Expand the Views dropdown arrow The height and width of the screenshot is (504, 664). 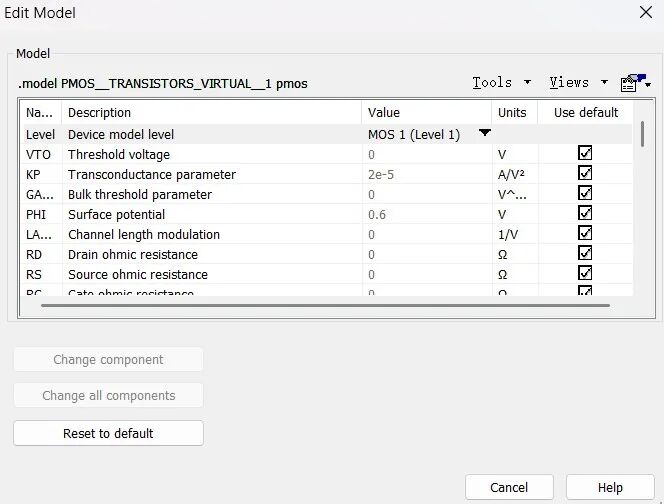click(604, 82)
